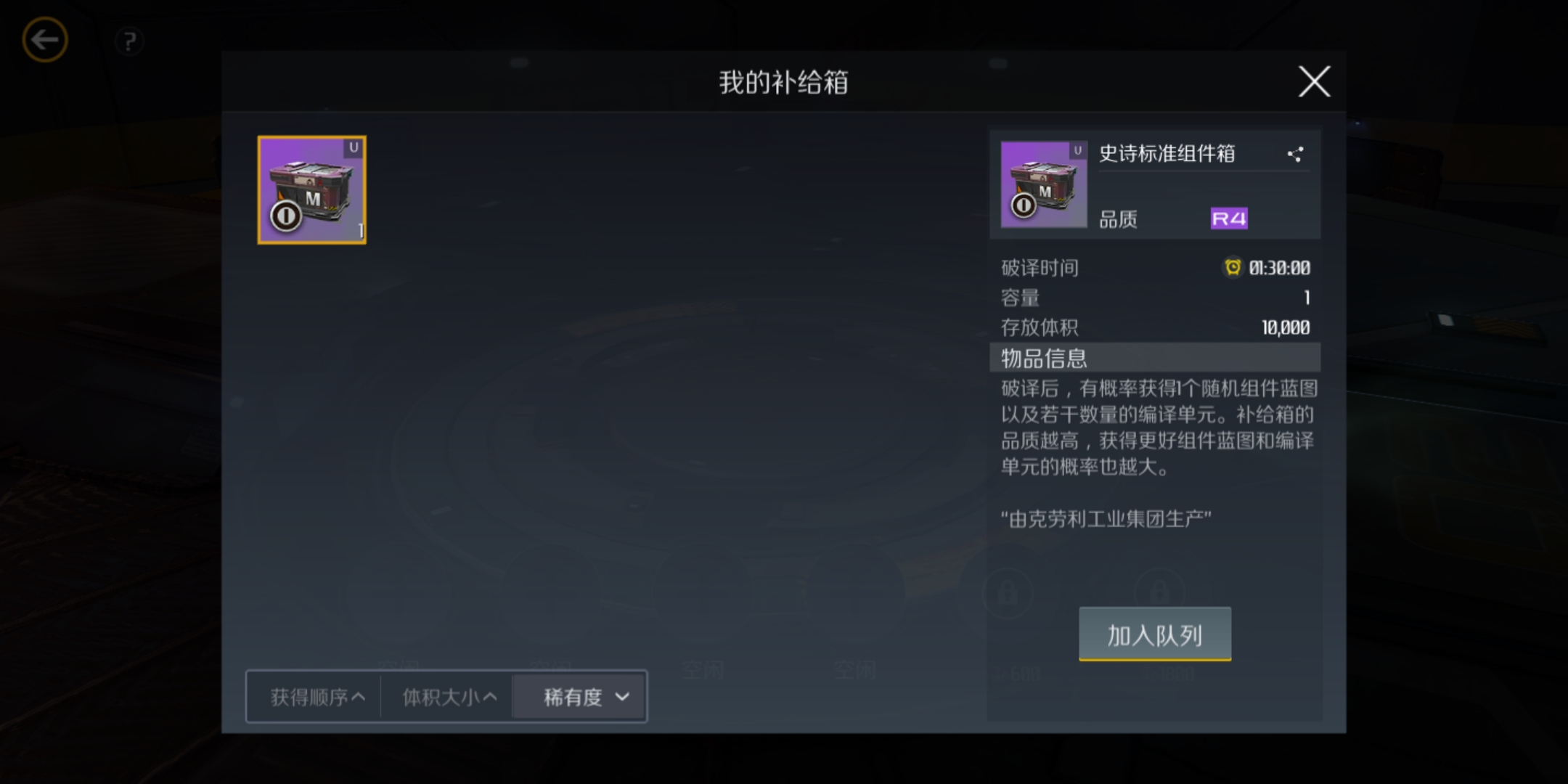Go back with the yellow arrow icon
The height and width of the screenshot is (784, 1568).
(x=45, y=39)
